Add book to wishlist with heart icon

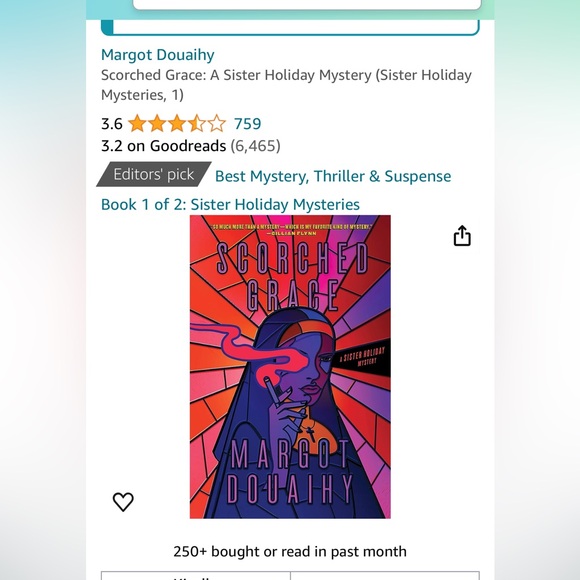[123, 502]
